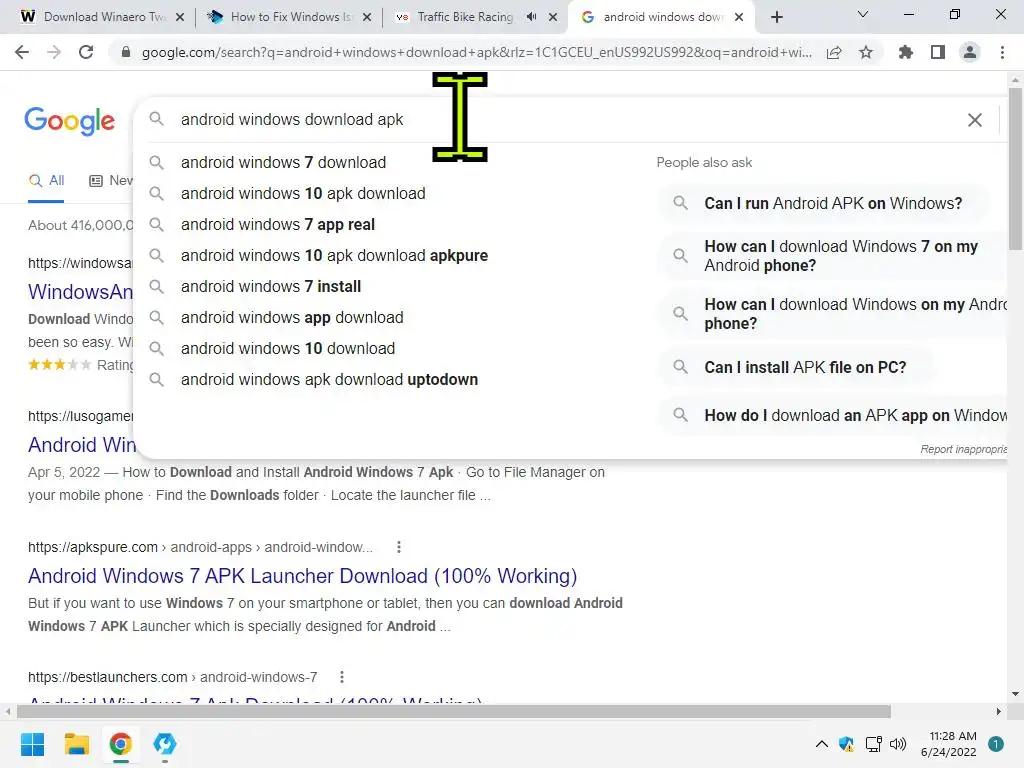
Task: Click the scroll-right arrow at bottom
Action: point(999,711)
